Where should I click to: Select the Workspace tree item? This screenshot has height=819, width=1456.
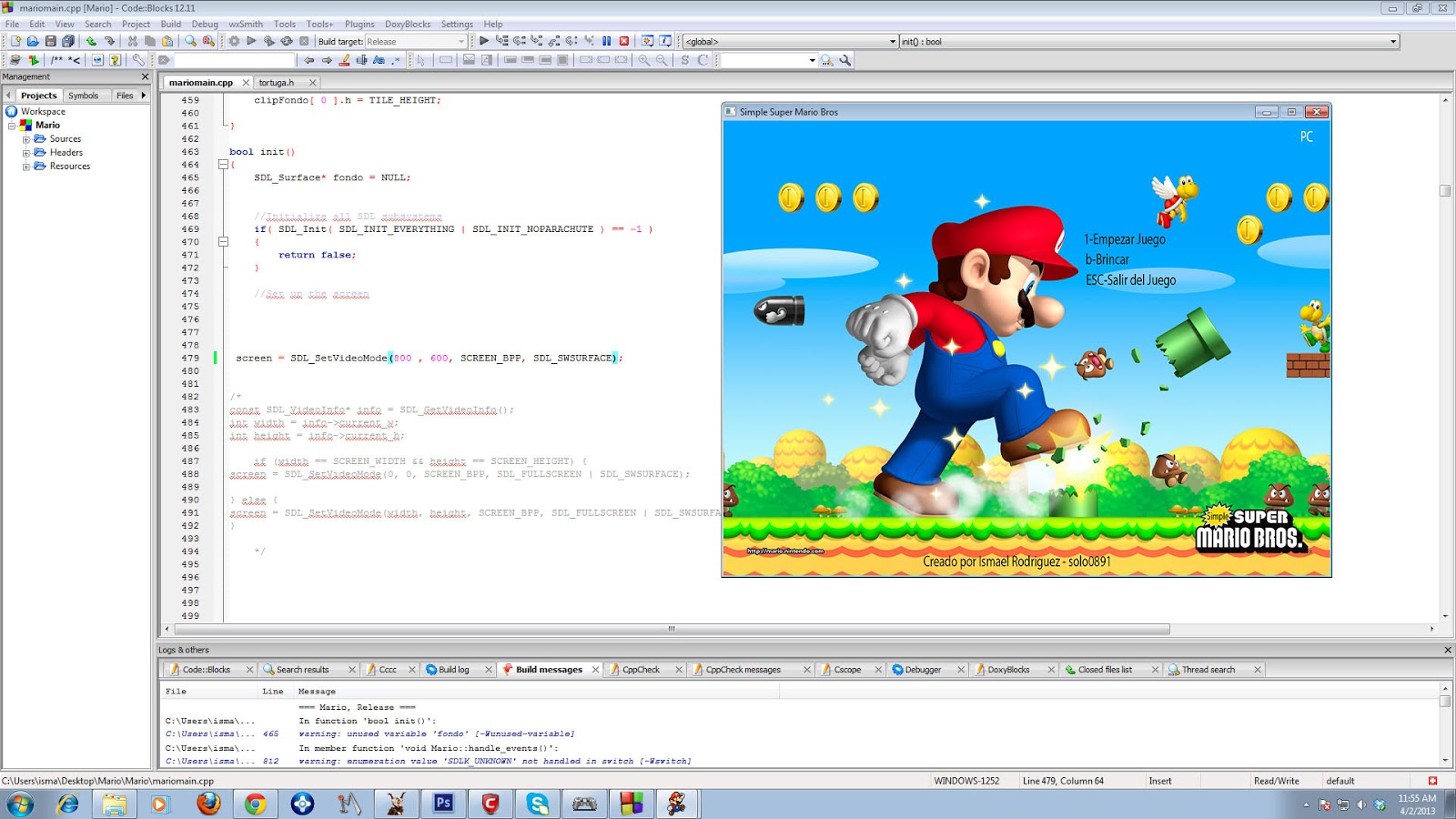43,112
